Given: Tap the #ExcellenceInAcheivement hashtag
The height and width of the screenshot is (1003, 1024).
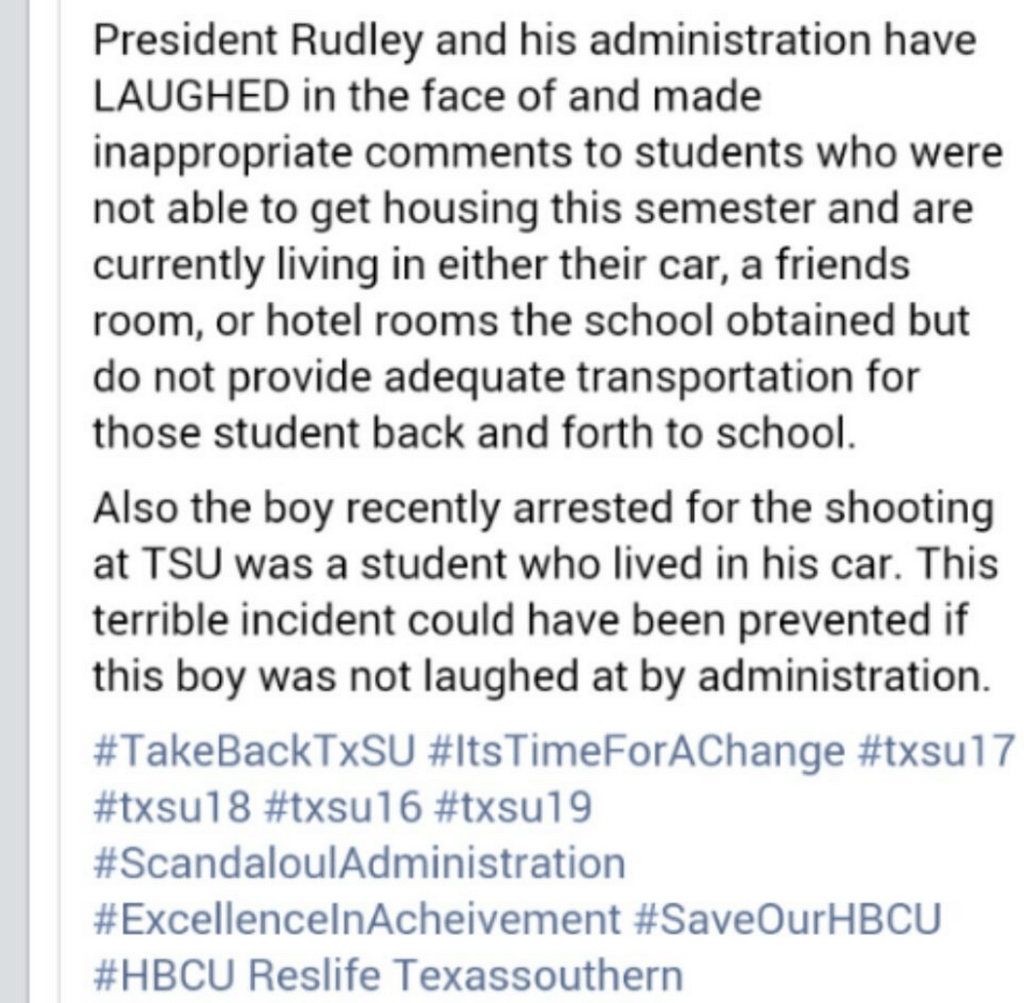Looking at the screenshot, I should [356, 918].
